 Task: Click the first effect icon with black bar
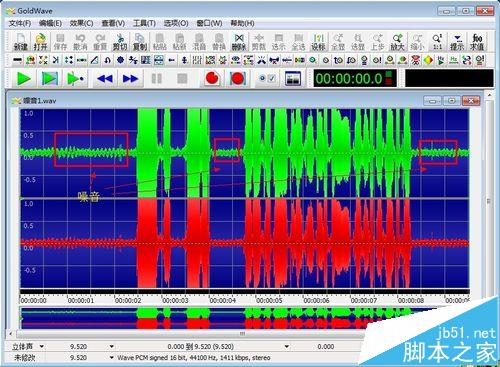coord(17,60)
